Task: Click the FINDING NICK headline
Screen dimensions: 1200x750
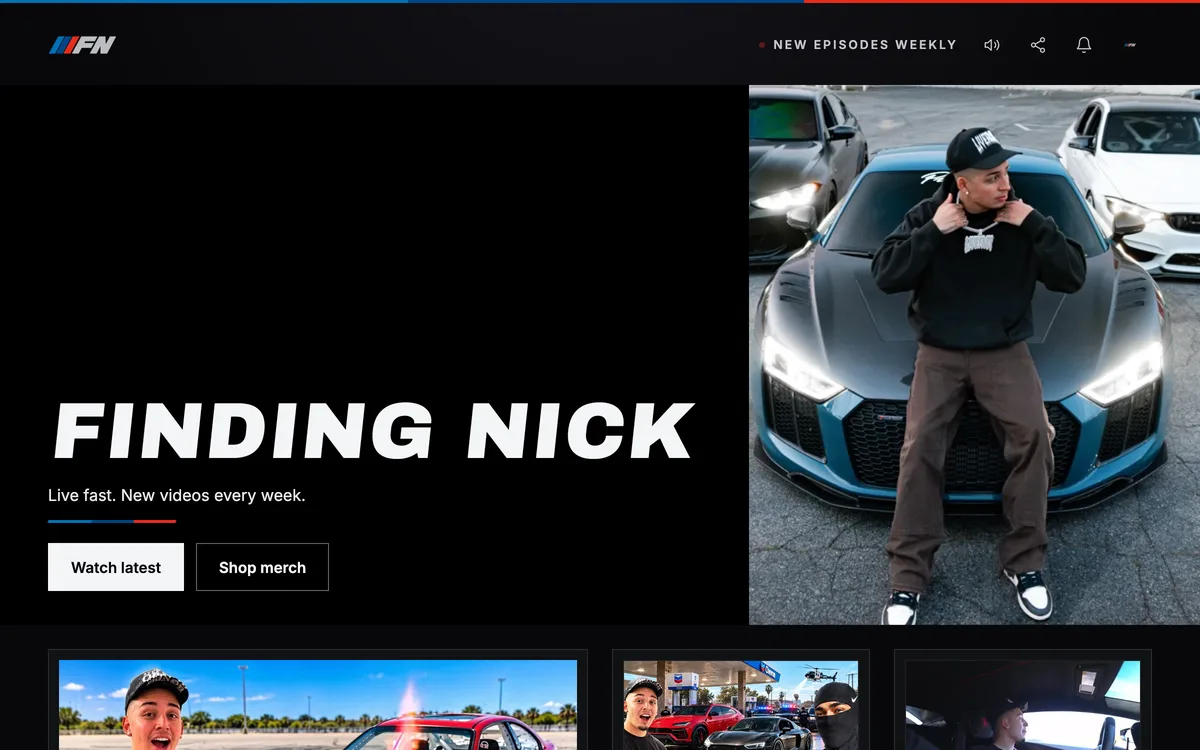Action: pyautogui.click(x=373, y=431)
